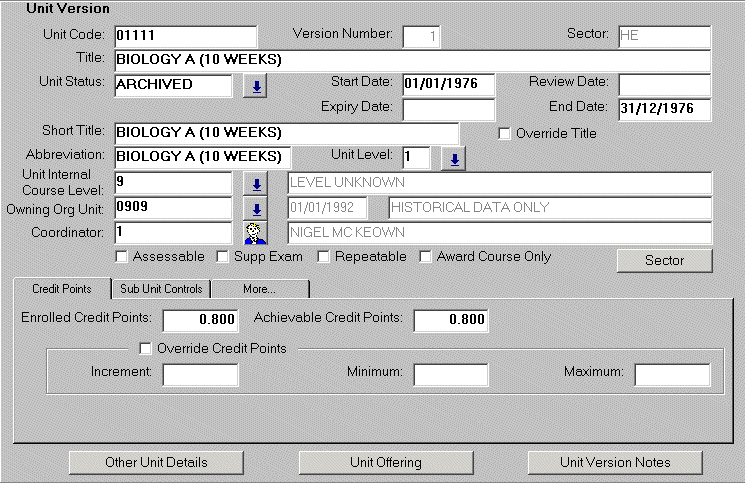The height and width of the screenshot is (483, 745).
Task: Open the Unit Status dropdown arrow
Action: (256, 86)
